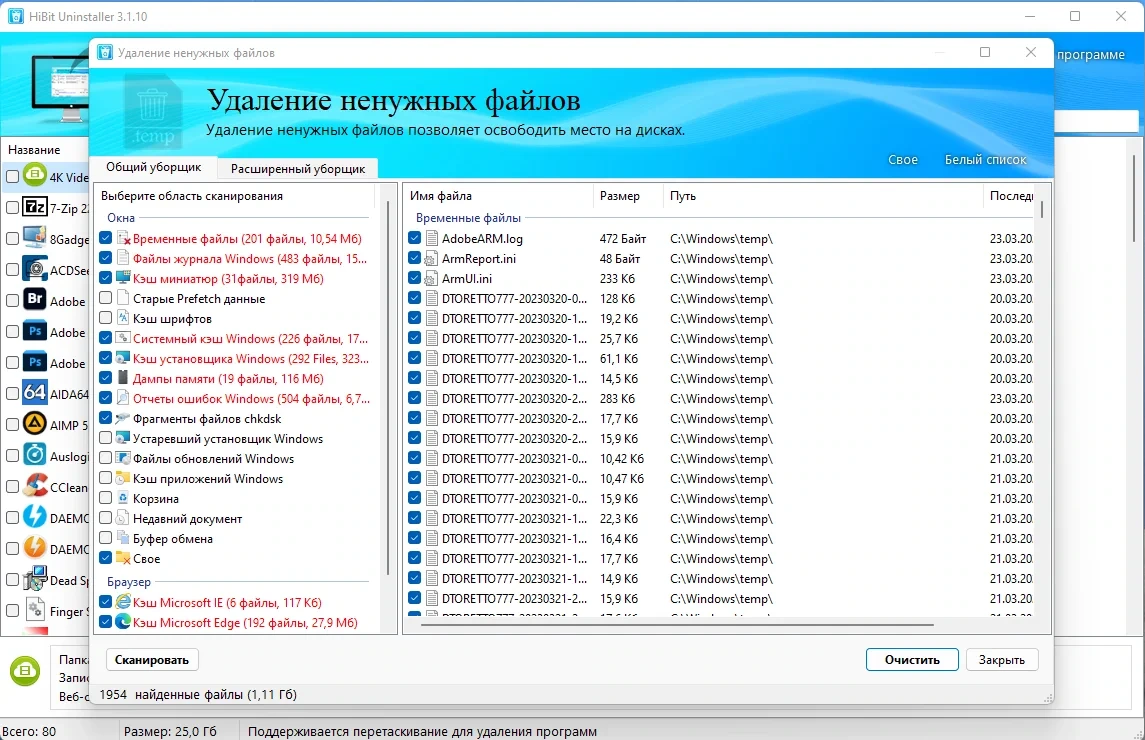Click the clipboard (Буфер обмена) icon
Viewport: 1145px width, 740px height.
tap(123, 538)
